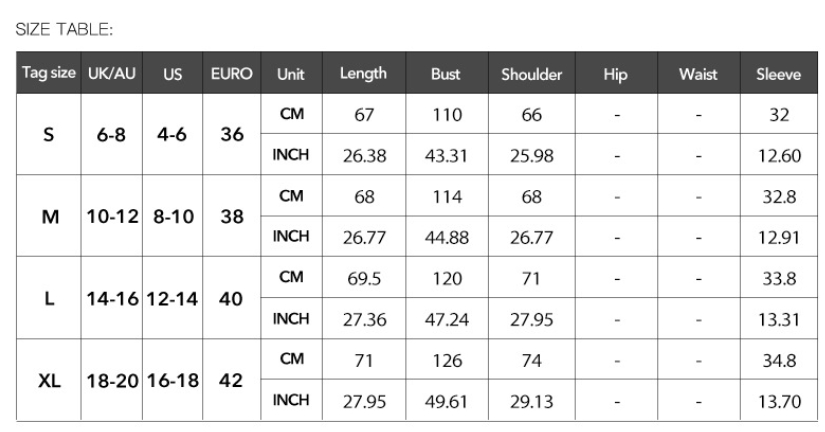Select the Waist column header

pos(698,74)
